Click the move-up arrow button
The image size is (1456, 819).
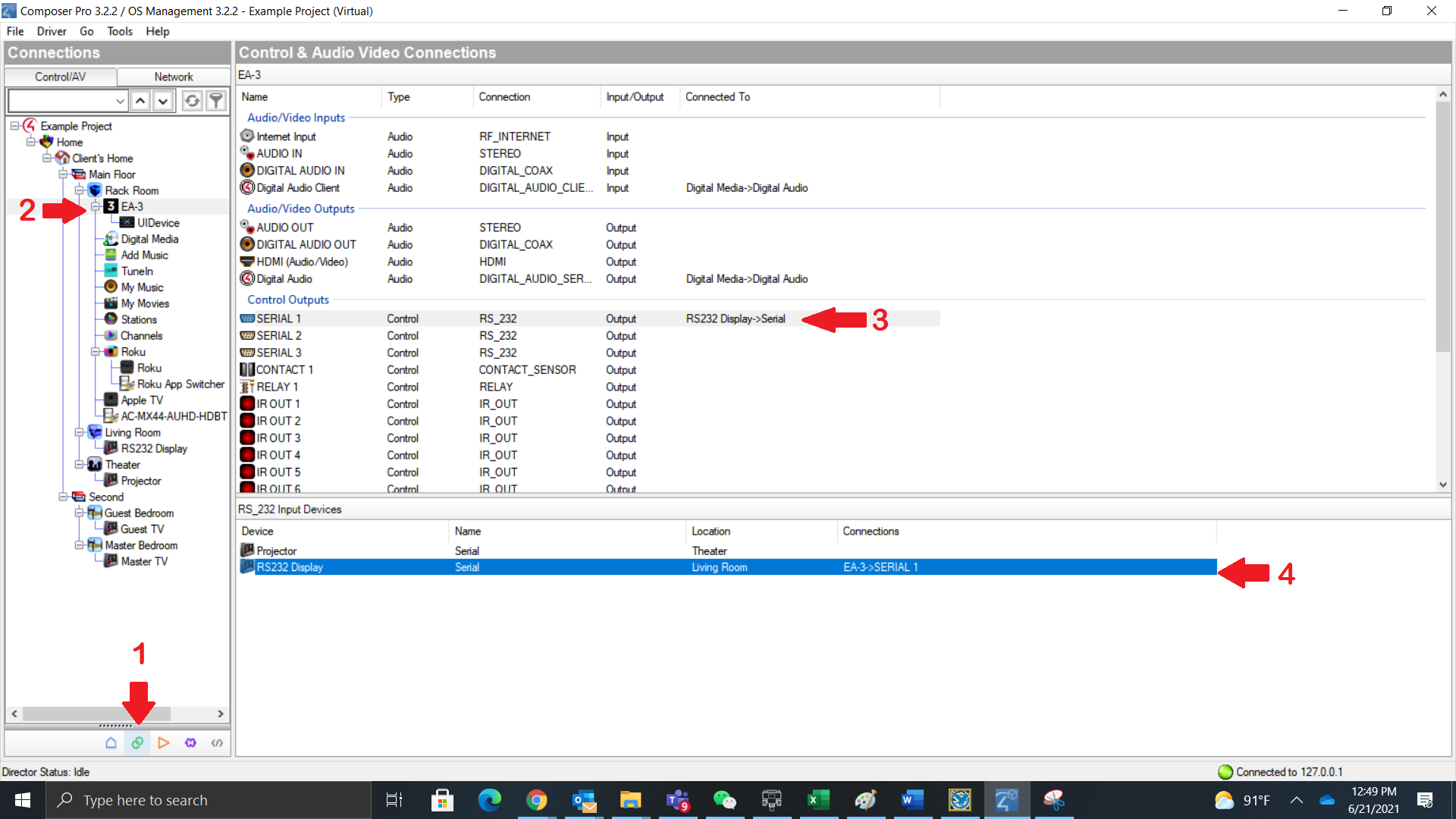[140, 101]
